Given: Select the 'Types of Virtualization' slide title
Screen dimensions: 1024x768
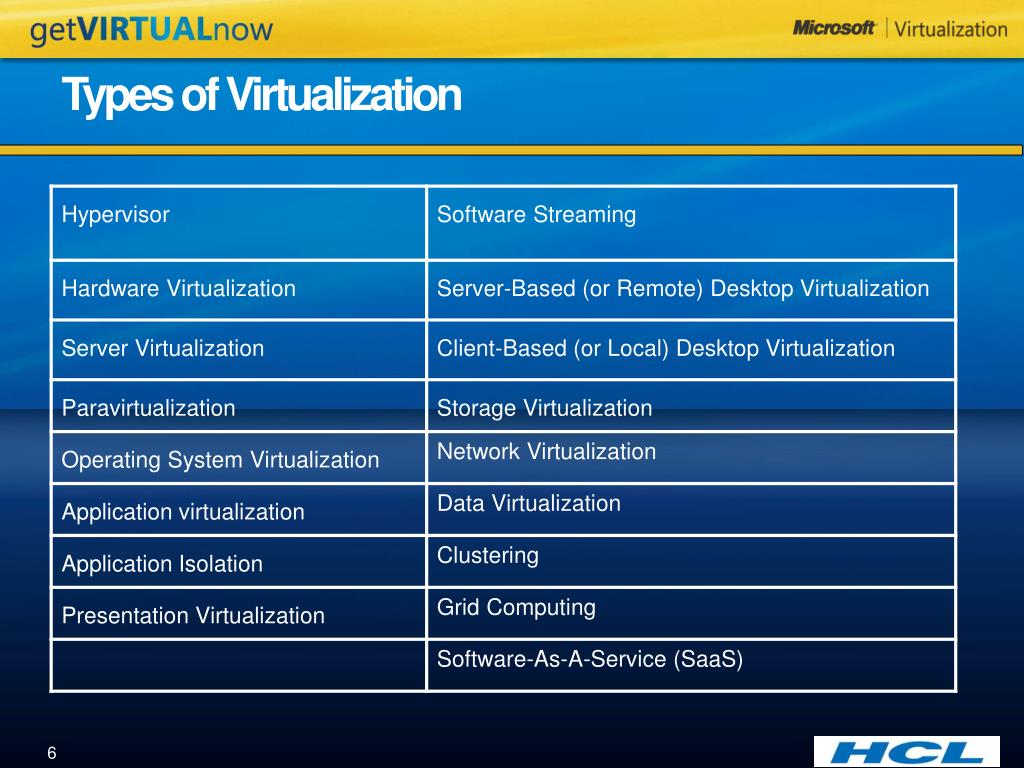Looking at the screenshot, I should click(261, 95).
